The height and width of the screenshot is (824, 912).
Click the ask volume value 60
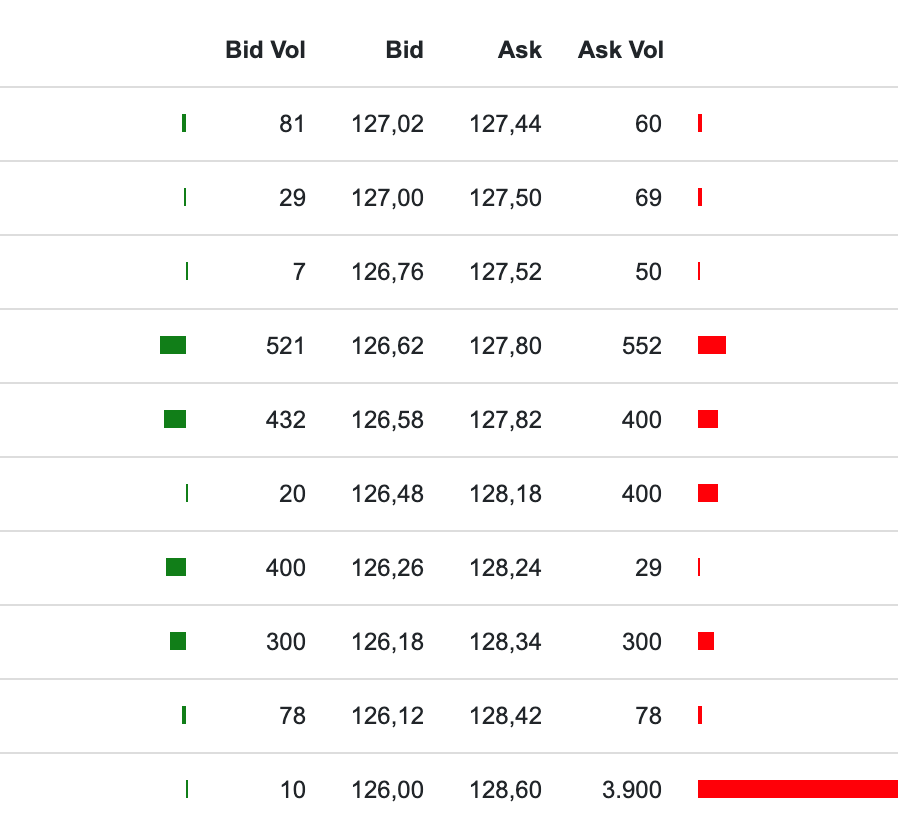point(648,124)
